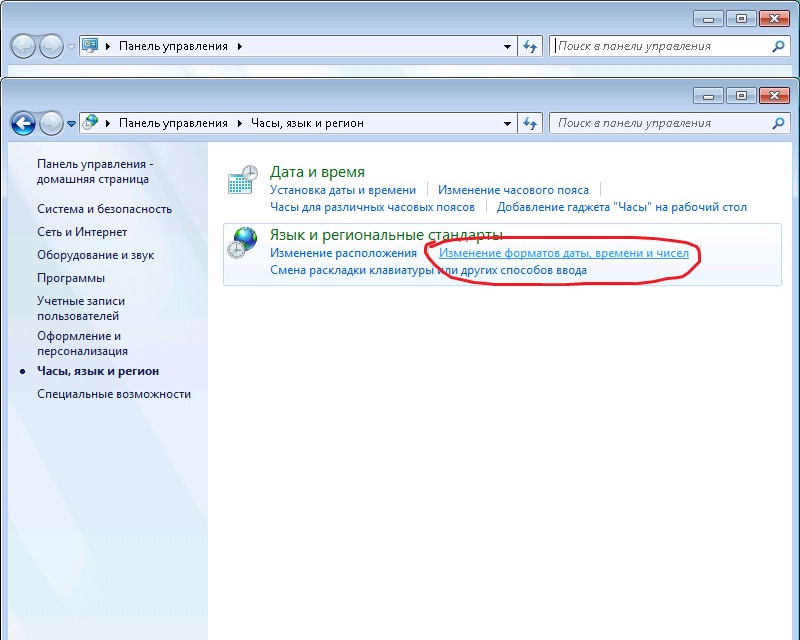
Task: Click the Control Panel icon in background address bar
Action: click(90, 45)
